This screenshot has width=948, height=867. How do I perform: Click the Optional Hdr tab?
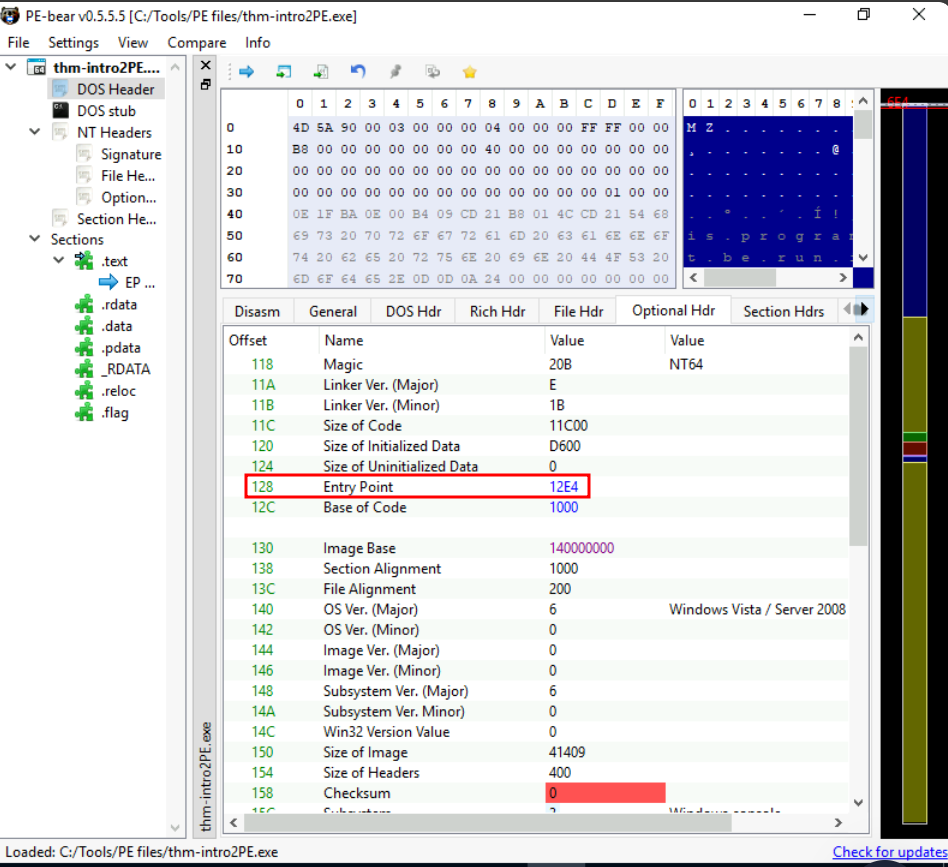674,310
